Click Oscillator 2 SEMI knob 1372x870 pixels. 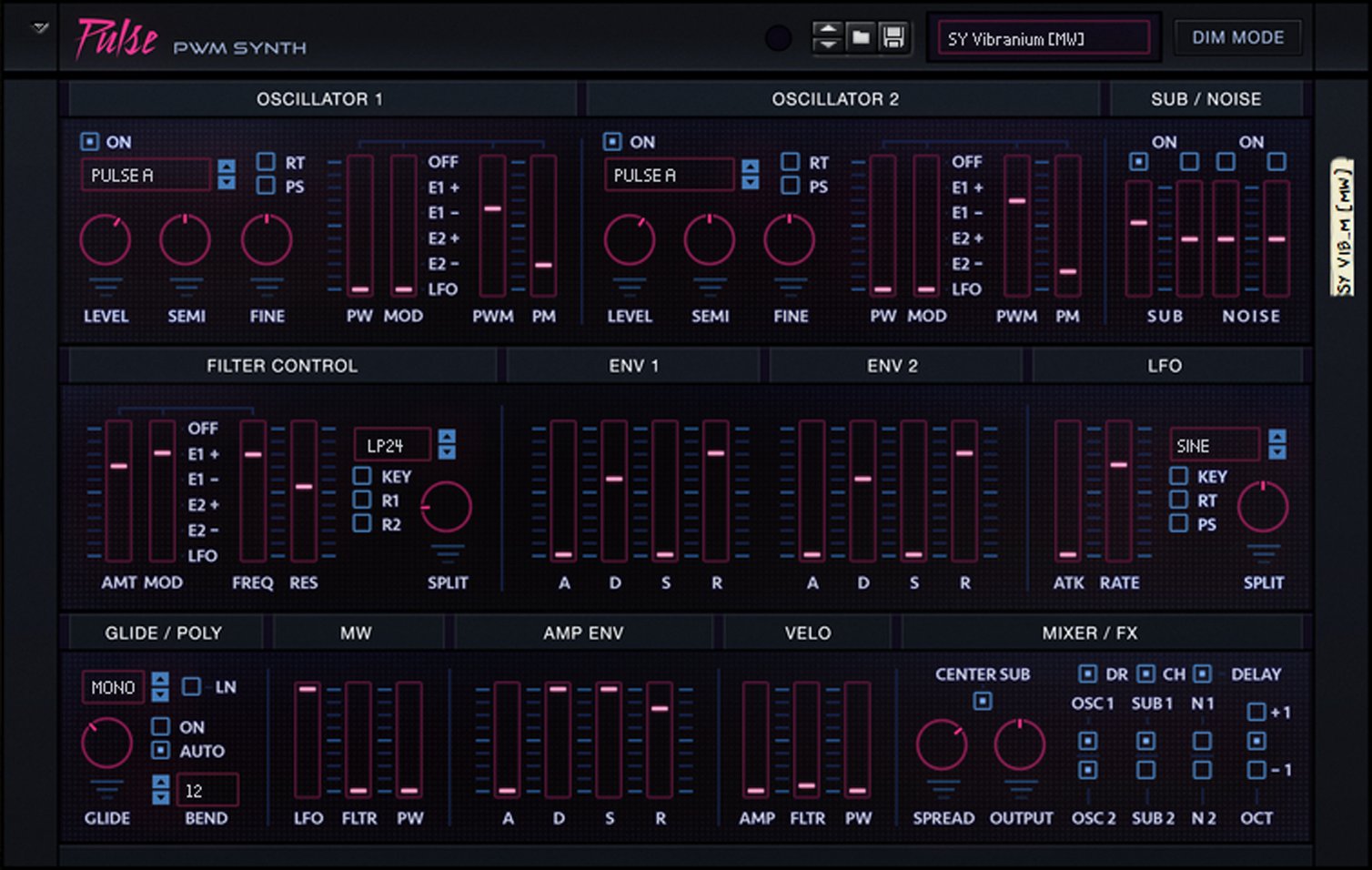click(710, 240)
